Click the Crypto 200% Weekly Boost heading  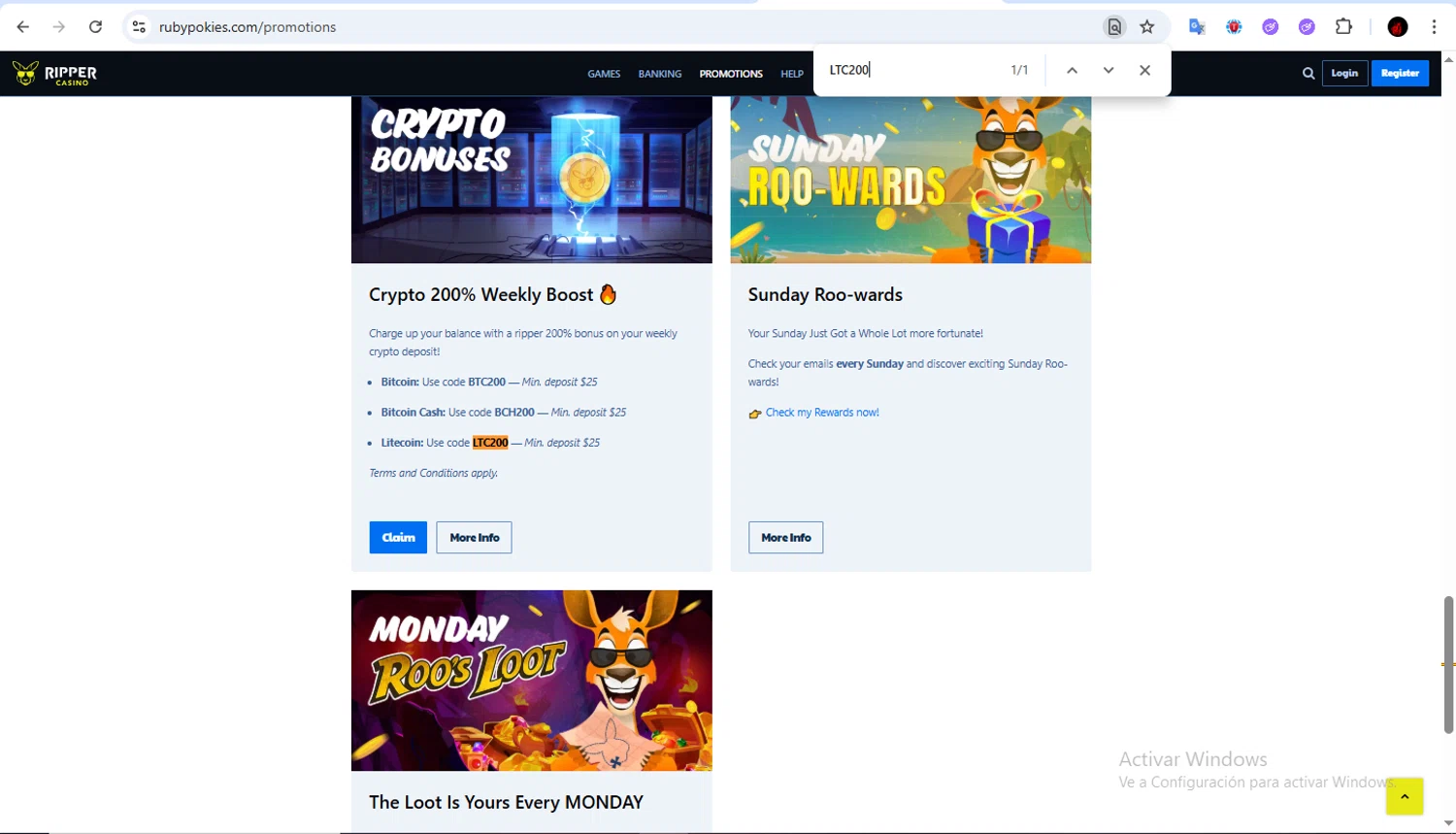click(492, 294)
